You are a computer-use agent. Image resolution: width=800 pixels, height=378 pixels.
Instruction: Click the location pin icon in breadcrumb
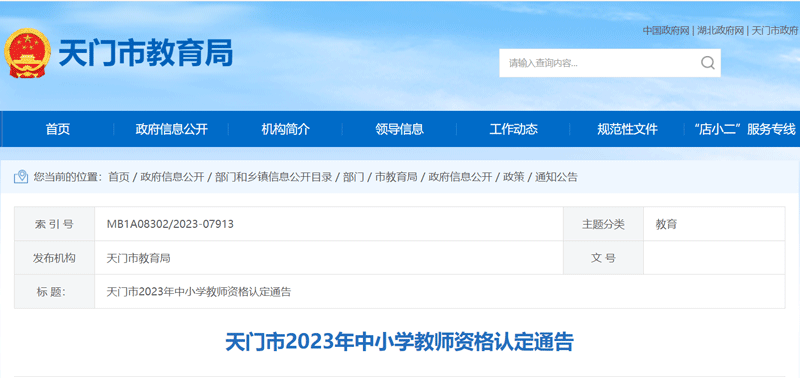point(21,177)
